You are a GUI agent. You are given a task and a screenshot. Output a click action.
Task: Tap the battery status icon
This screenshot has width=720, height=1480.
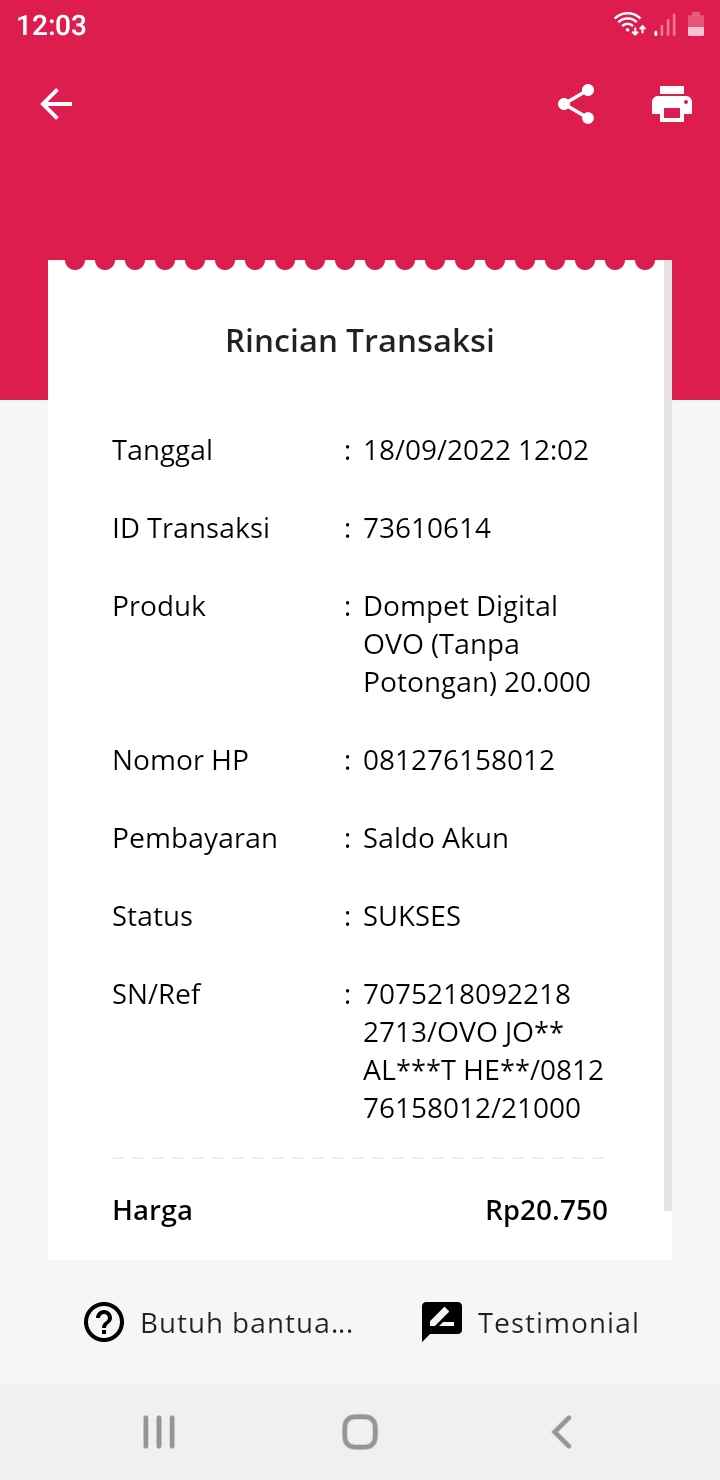696,24
